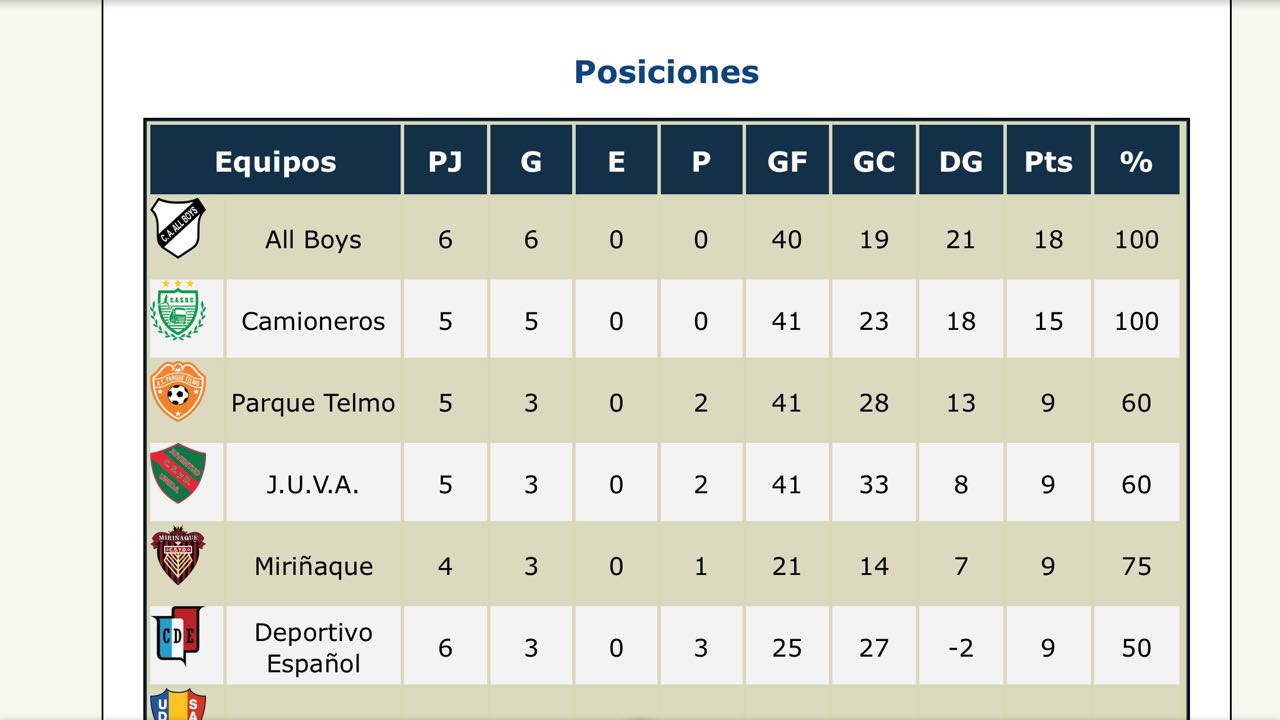Select the All Boys team name
Image resolution: width=1280 pixels, height=720 pixels.
(x=313, y=240)
